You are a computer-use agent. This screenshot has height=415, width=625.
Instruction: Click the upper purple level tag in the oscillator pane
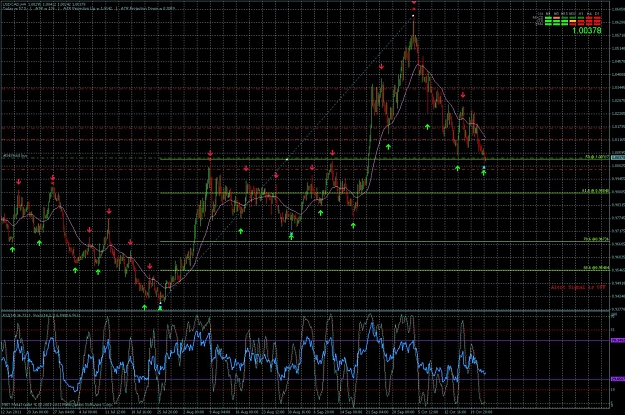[x=617, y=340]
